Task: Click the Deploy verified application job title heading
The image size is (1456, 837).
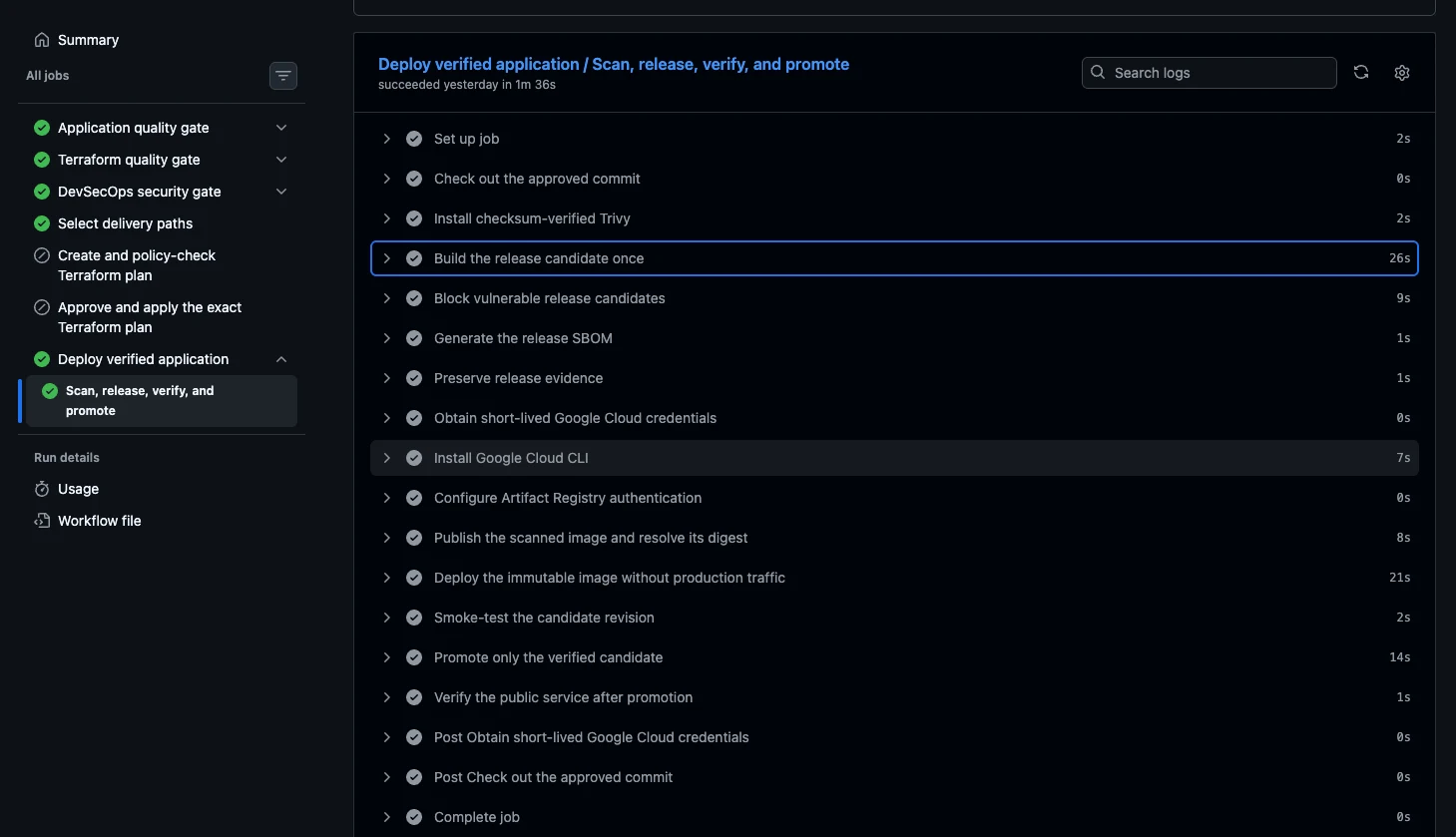Action: [614, 64]
